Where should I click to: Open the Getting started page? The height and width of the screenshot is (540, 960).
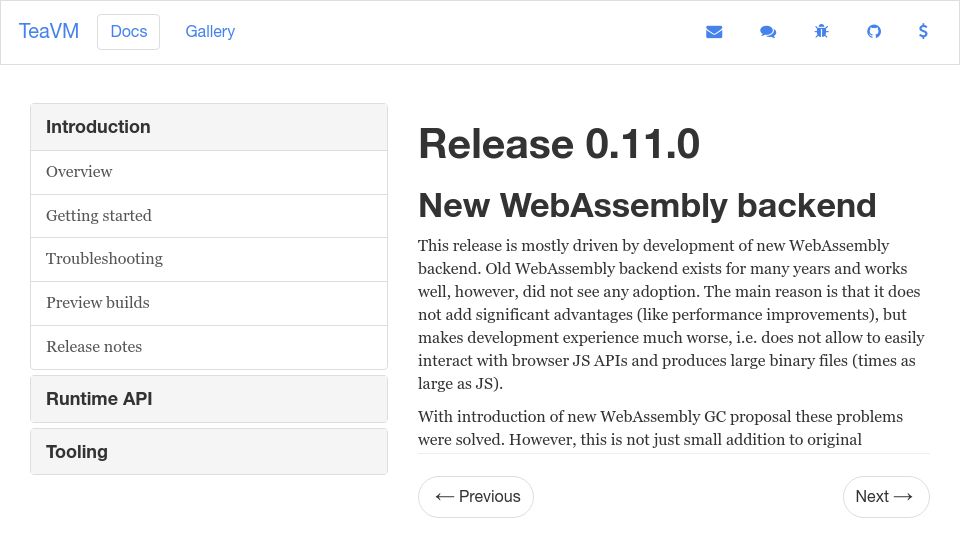tap(209, 216)
